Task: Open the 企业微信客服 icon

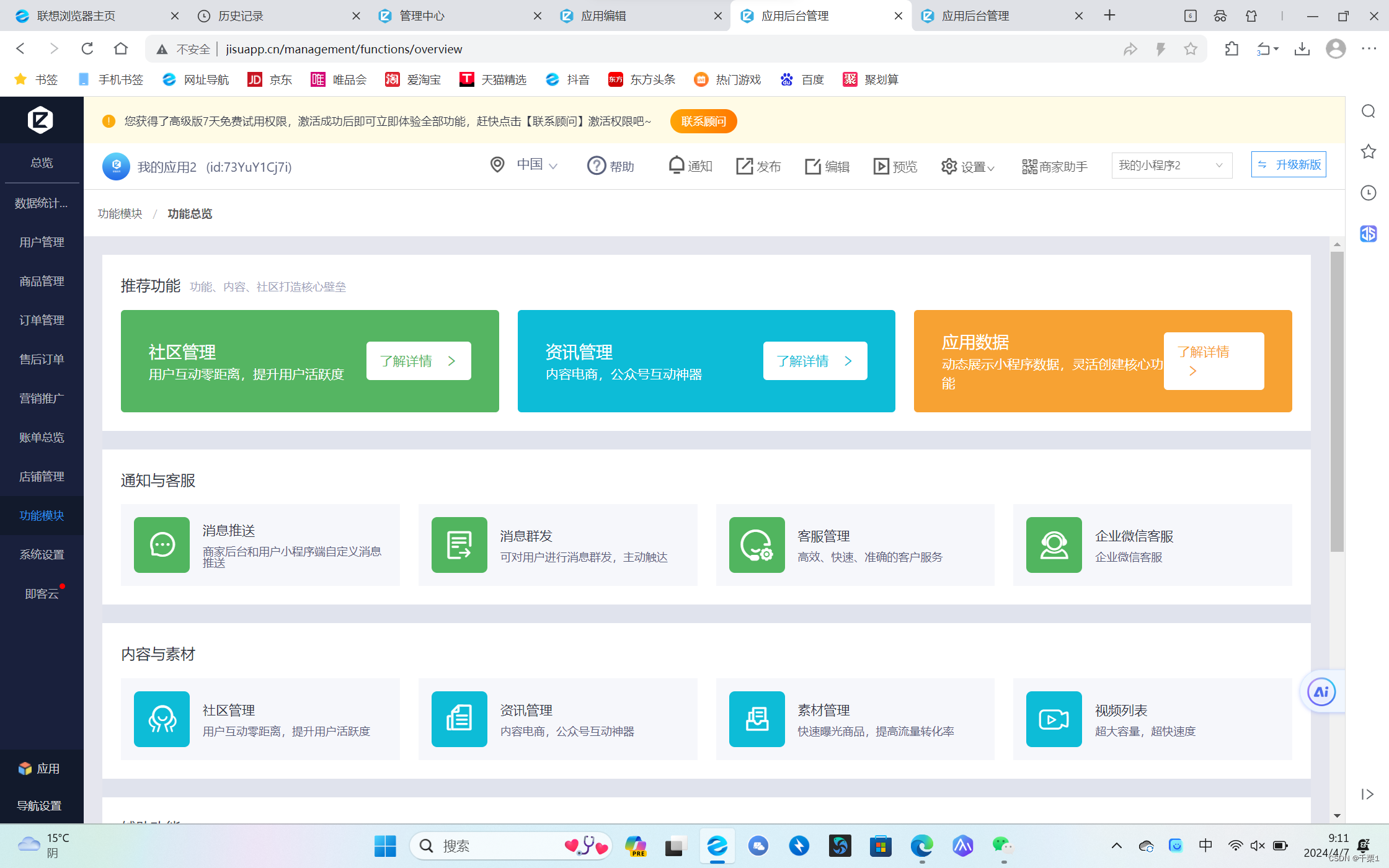Action: click(x=1054, y=545)
